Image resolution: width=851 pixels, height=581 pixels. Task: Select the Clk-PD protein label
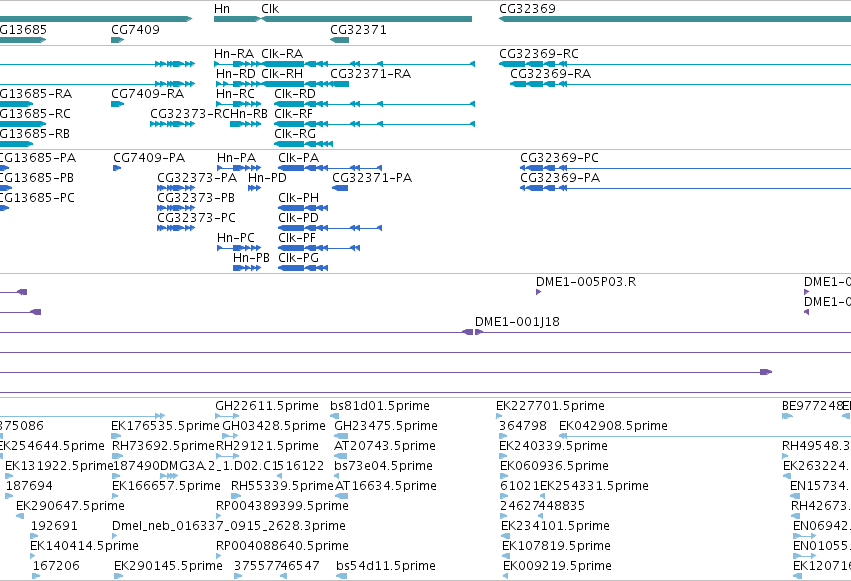[x=299, y=218]
